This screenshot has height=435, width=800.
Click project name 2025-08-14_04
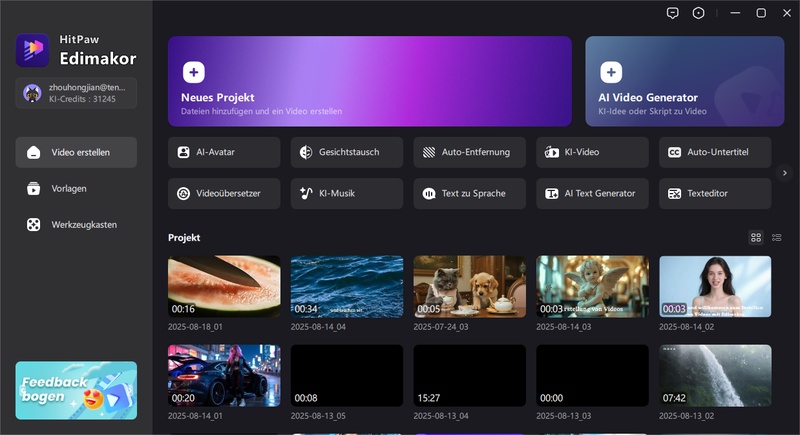318,327
